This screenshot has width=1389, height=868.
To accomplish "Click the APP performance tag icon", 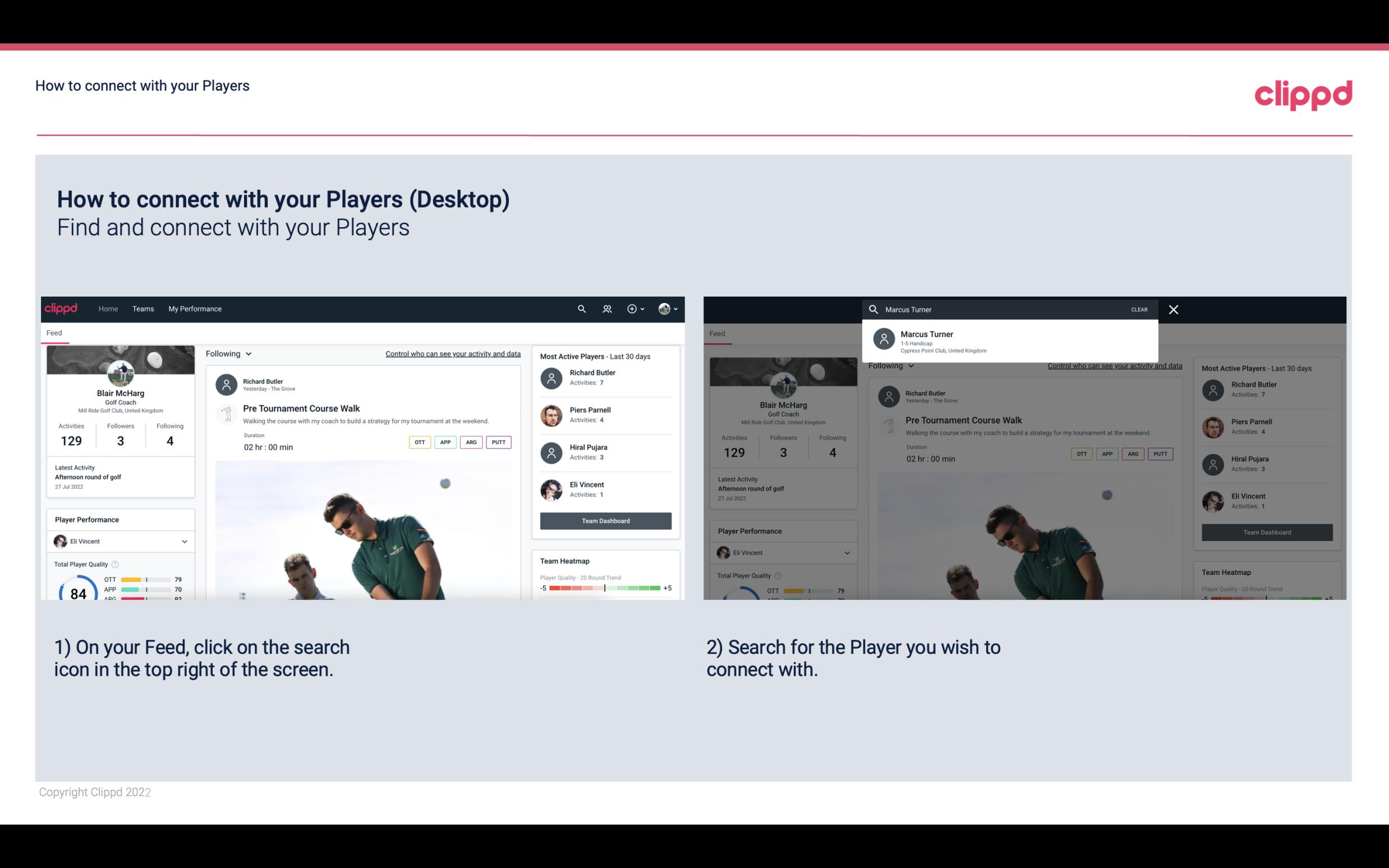I will pos(444,441).
